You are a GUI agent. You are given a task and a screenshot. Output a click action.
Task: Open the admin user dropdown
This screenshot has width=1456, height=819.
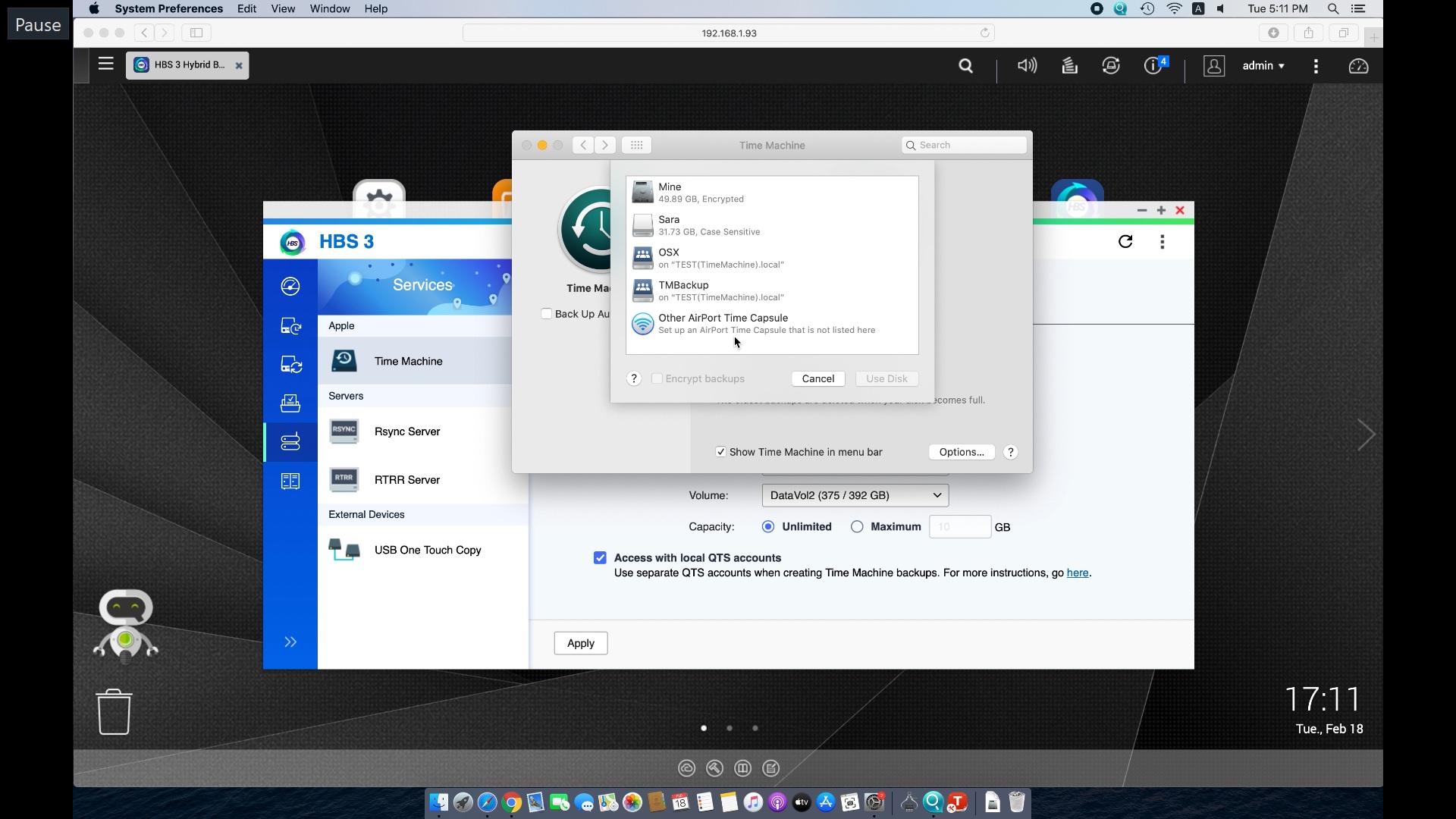1263,66
